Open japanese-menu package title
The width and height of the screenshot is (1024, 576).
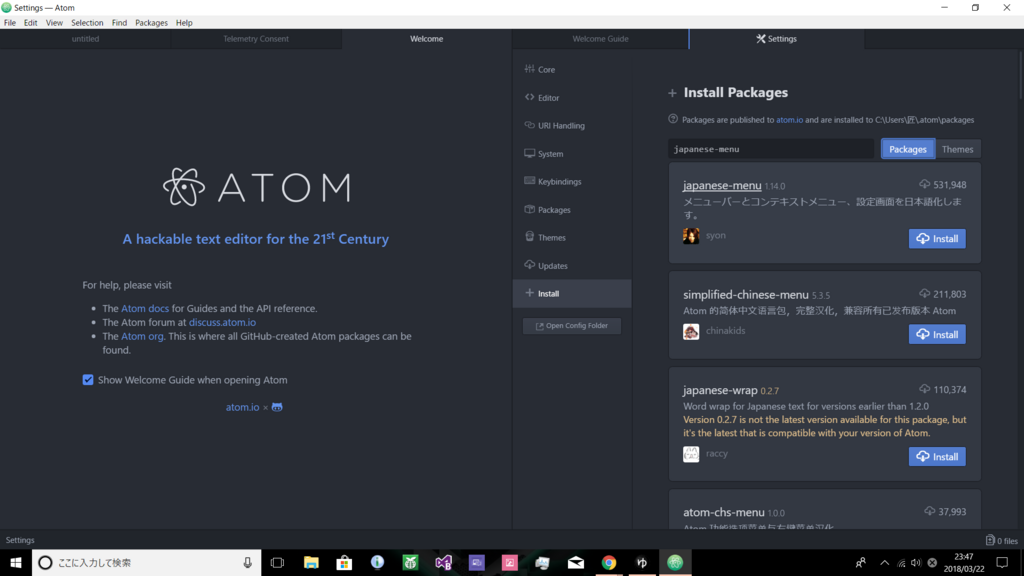(722, 185)
